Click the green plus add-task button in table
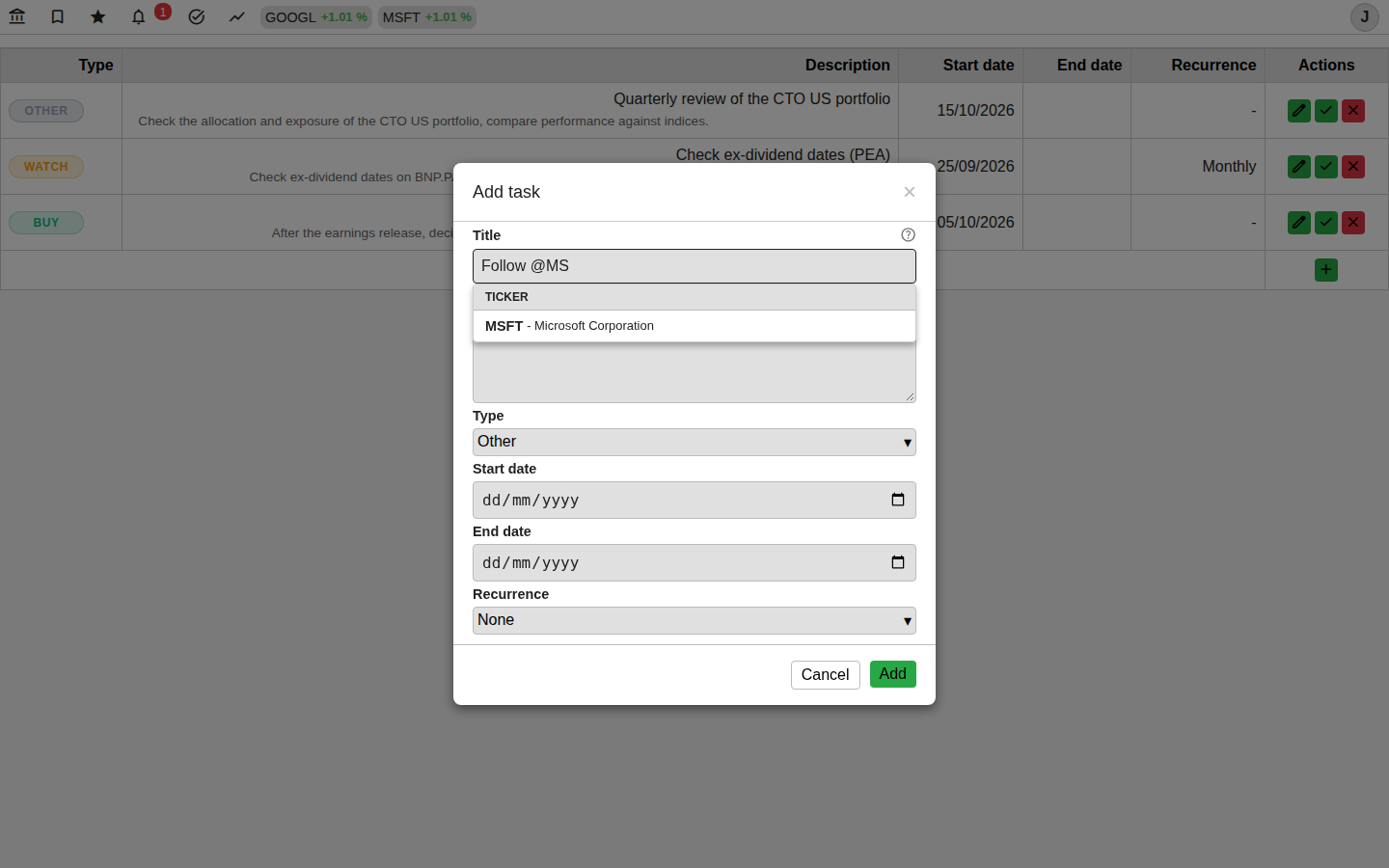Image resolution: width=1389 pixels, height=868 pixels. (1326, 270)
